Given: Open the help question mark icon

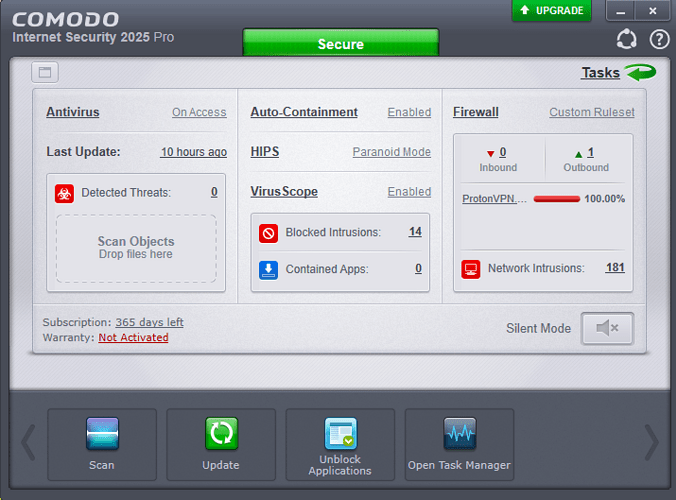Looking at the screenshot, I should (659, 39).
